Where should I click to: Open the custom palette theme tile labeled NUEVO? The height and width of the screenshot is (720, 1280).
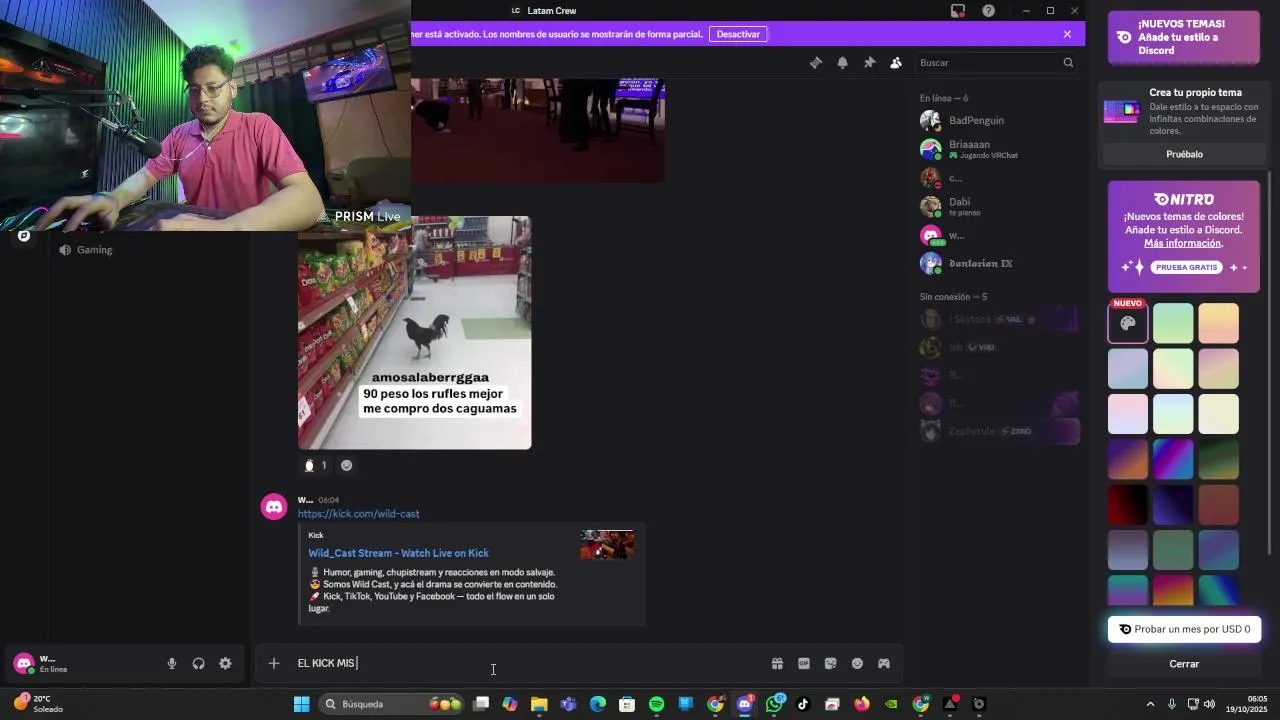1127,323
